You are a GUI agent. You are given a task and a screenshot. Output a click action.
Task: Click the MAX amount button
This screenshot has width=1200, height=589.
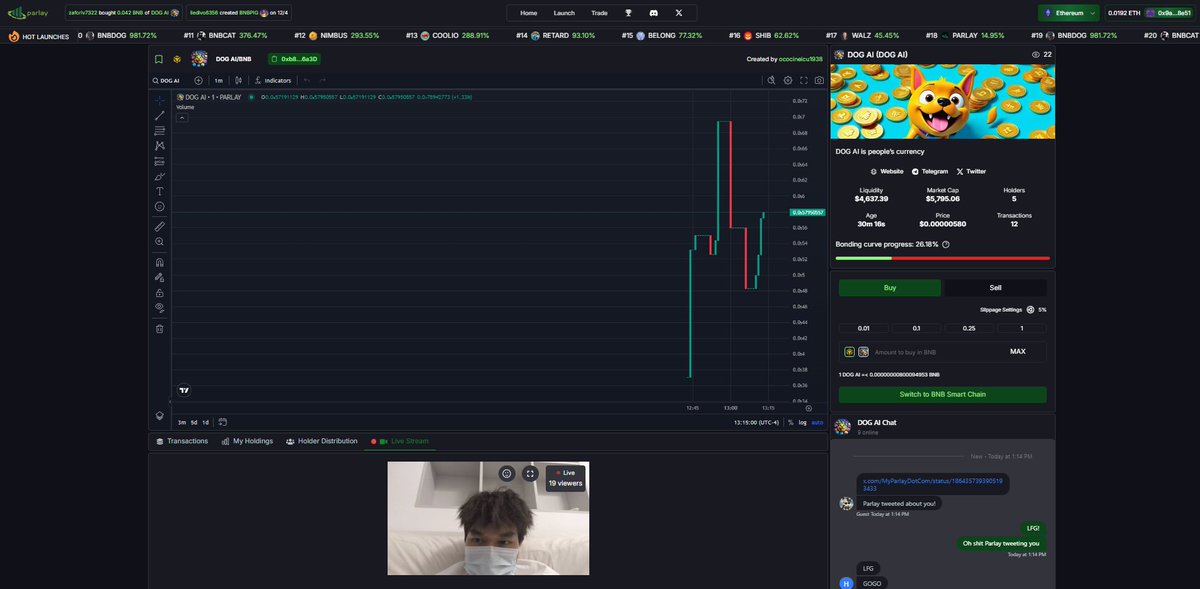point(1018,352)
